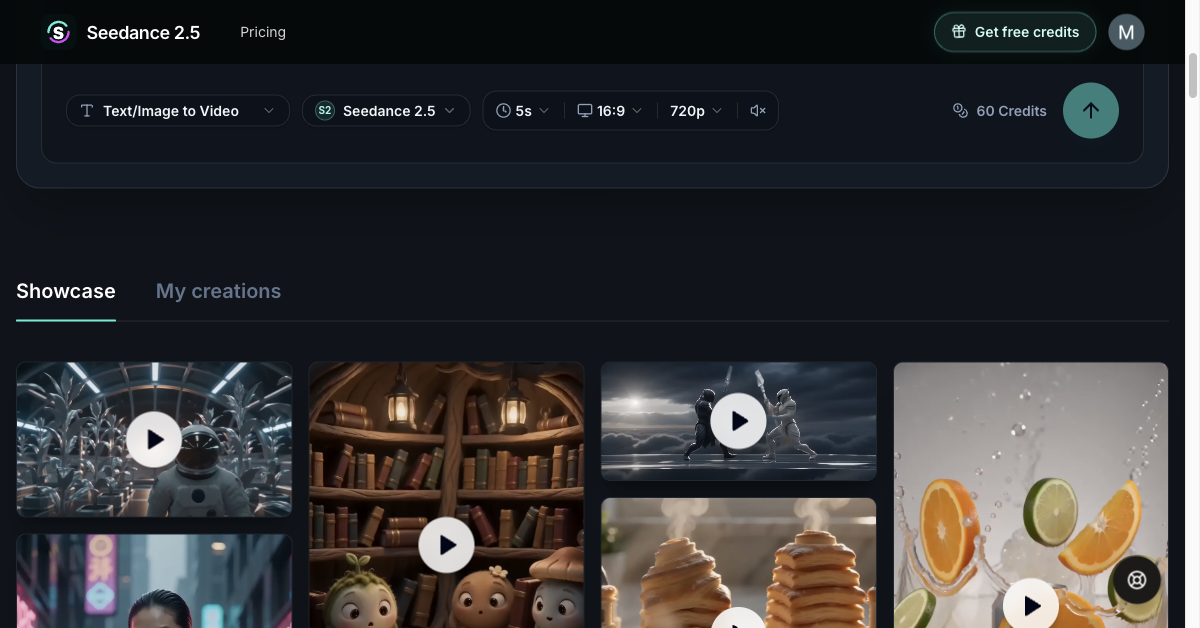Play the astronaut greenhouse video
Viewport: 1200px width, 628px height.
click(154, 439)
